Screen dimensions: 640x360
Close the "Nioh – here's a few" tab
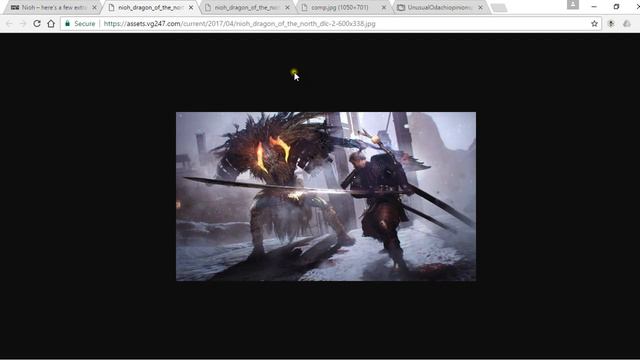click(x=94, y=7)
